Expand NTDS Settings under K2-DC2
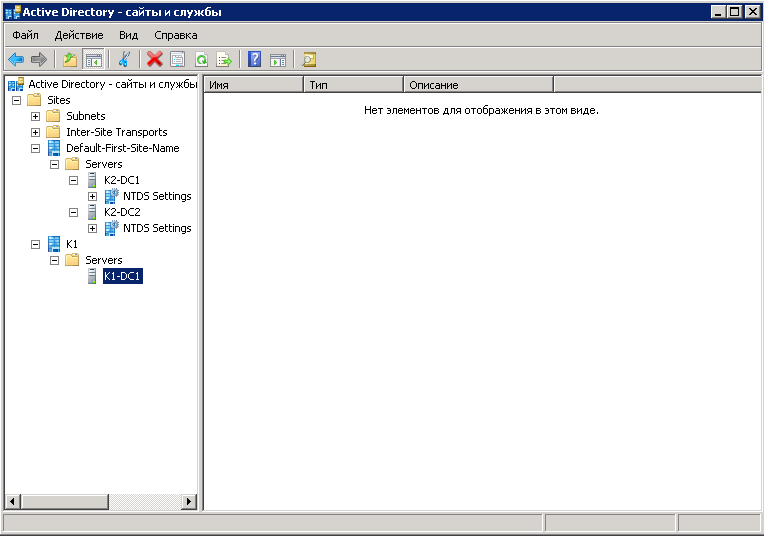Image resolution: width=764 pixels, height=536 pixels. pos(93,229)
